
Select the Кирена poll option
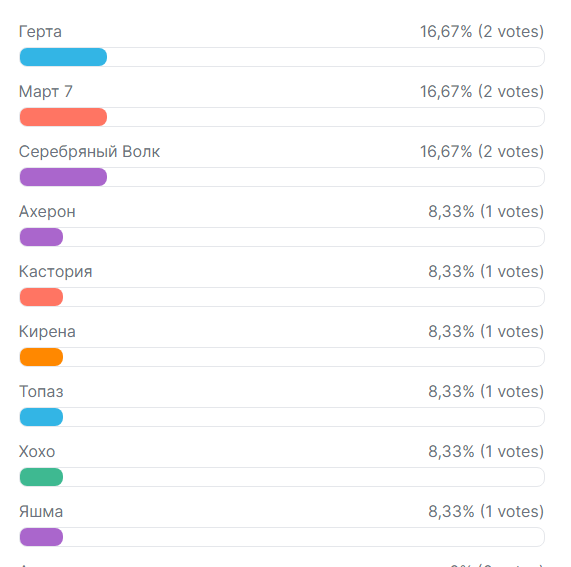tap(47, 331)
